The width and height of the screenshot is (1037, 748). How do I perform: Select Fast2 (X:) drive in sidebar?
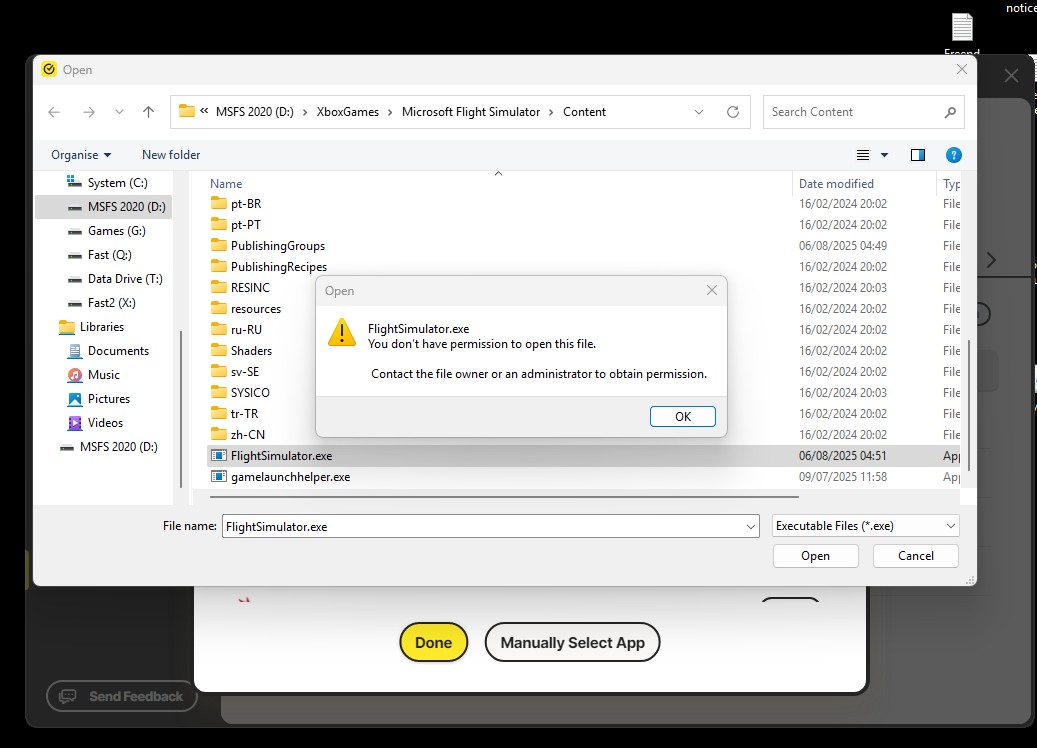tap(103, 303)
